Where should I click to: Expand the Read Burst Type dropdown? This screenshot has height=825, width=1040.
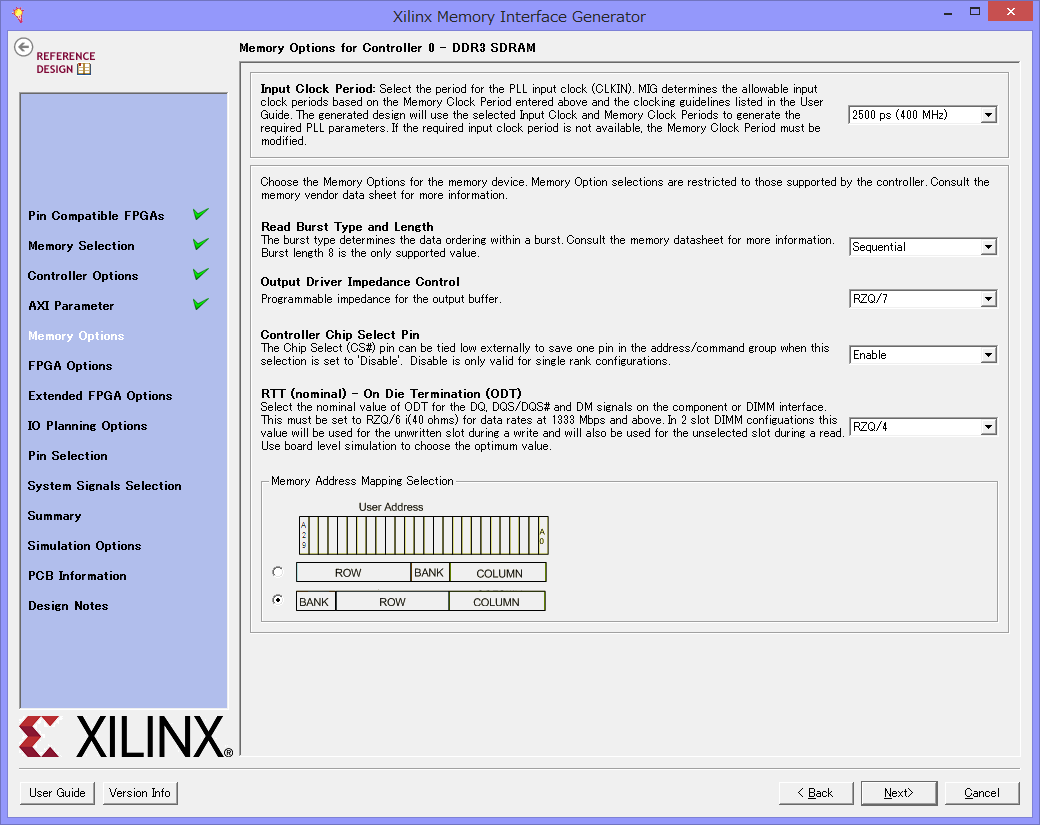922,247
